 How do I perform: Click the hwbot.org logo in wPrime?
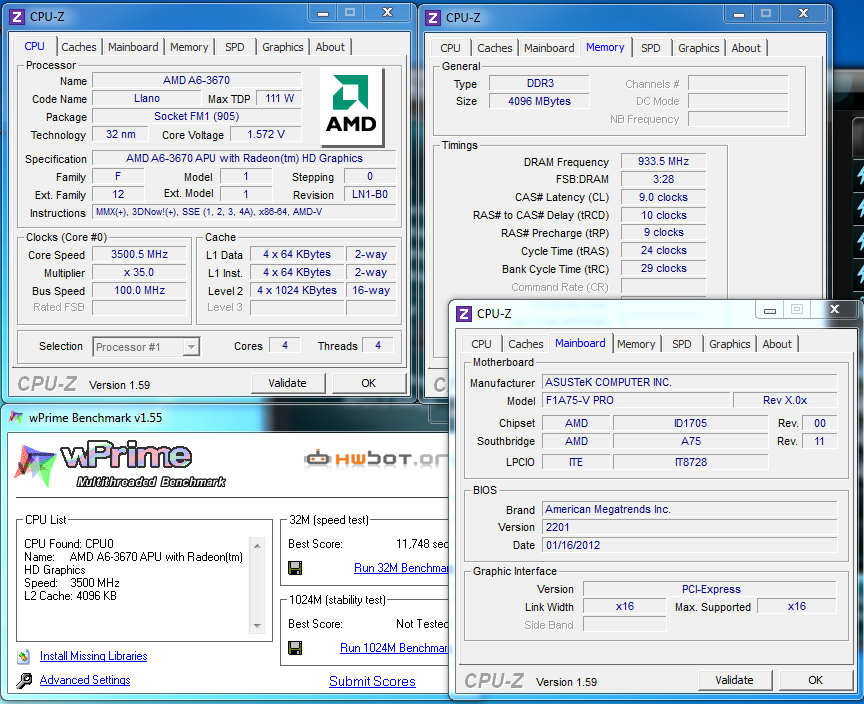376,458
